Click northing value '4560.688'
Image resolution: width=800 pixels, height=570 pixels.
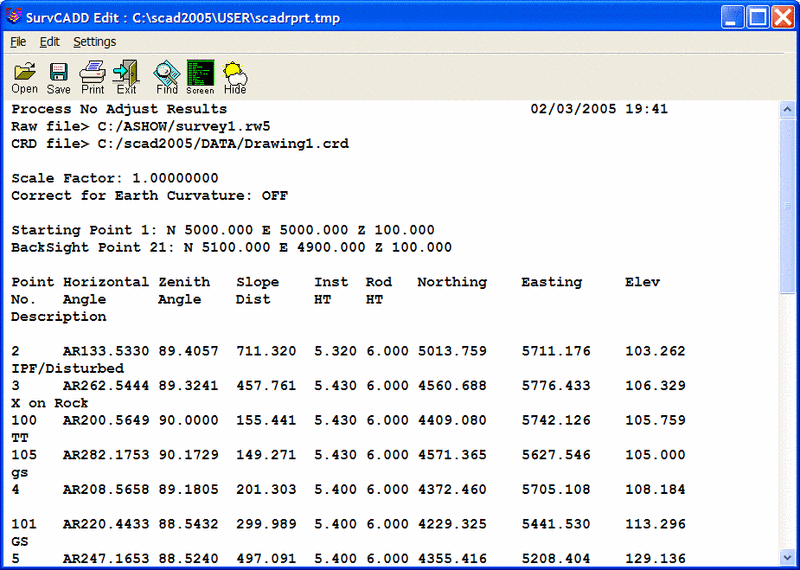click(x=452, y=386)
